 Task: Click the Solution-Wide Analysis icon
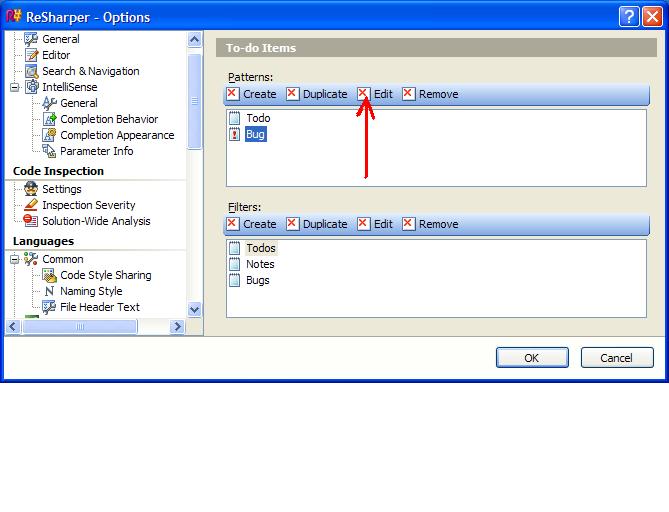click(x=31, y=221)
